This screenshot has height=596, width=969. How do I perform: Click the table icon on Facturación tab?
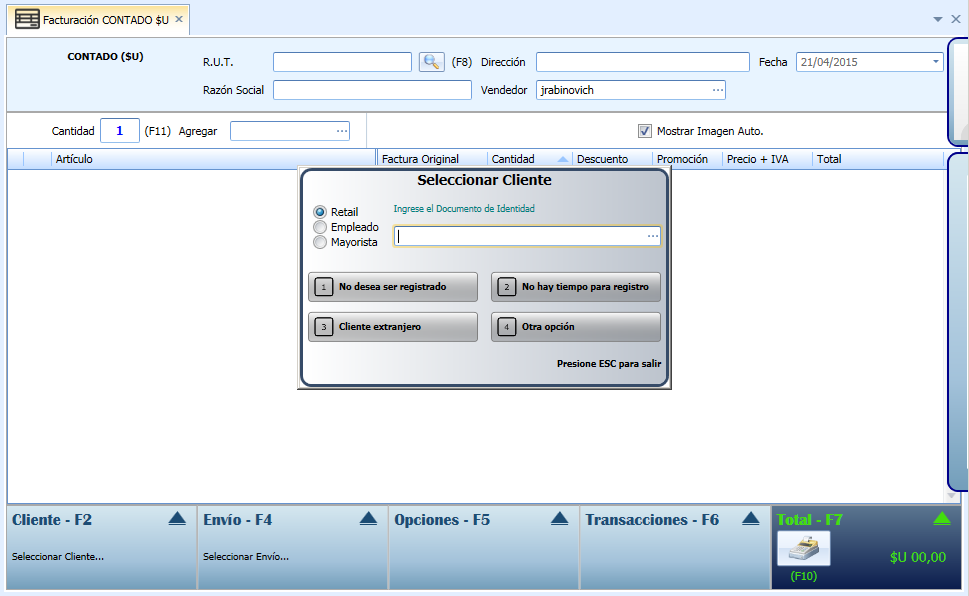point(27,20)
